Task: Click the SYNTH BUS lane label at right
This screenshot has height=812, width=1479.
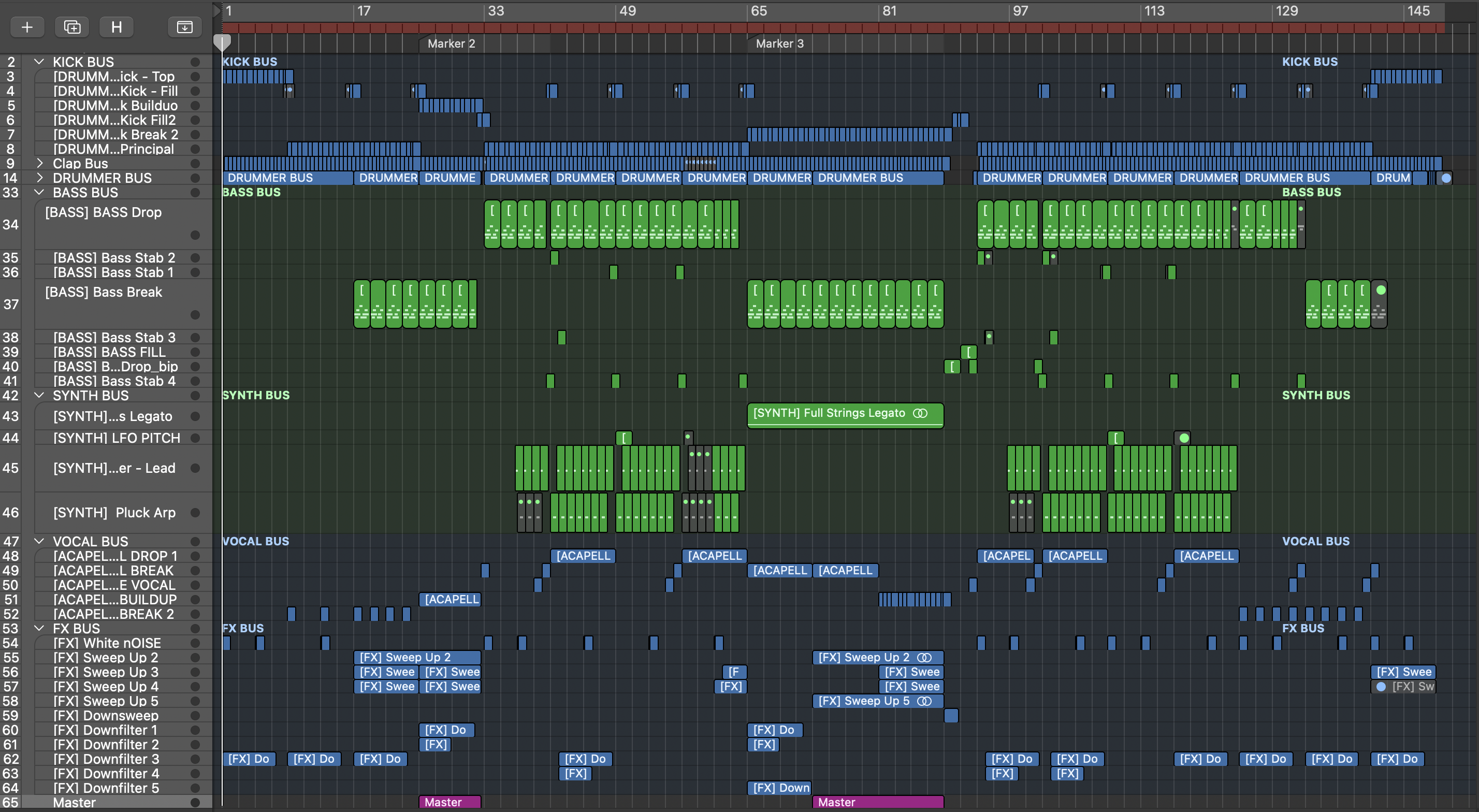Action: coord(1316,395)
